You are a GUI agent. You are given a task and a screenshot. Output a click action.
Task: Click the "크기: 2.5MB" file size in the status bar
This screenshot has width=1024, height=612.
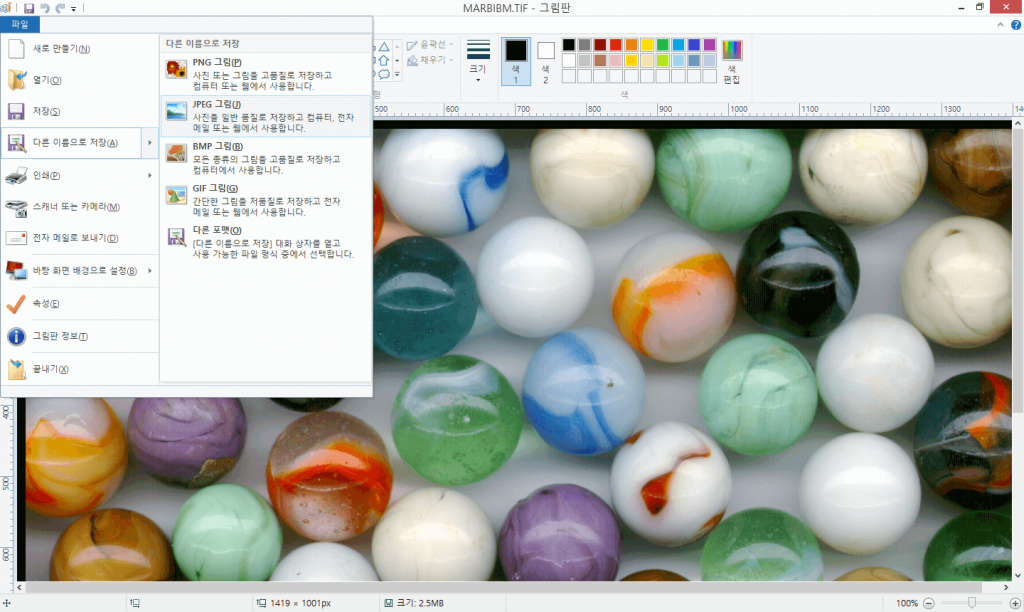(421, 603)
